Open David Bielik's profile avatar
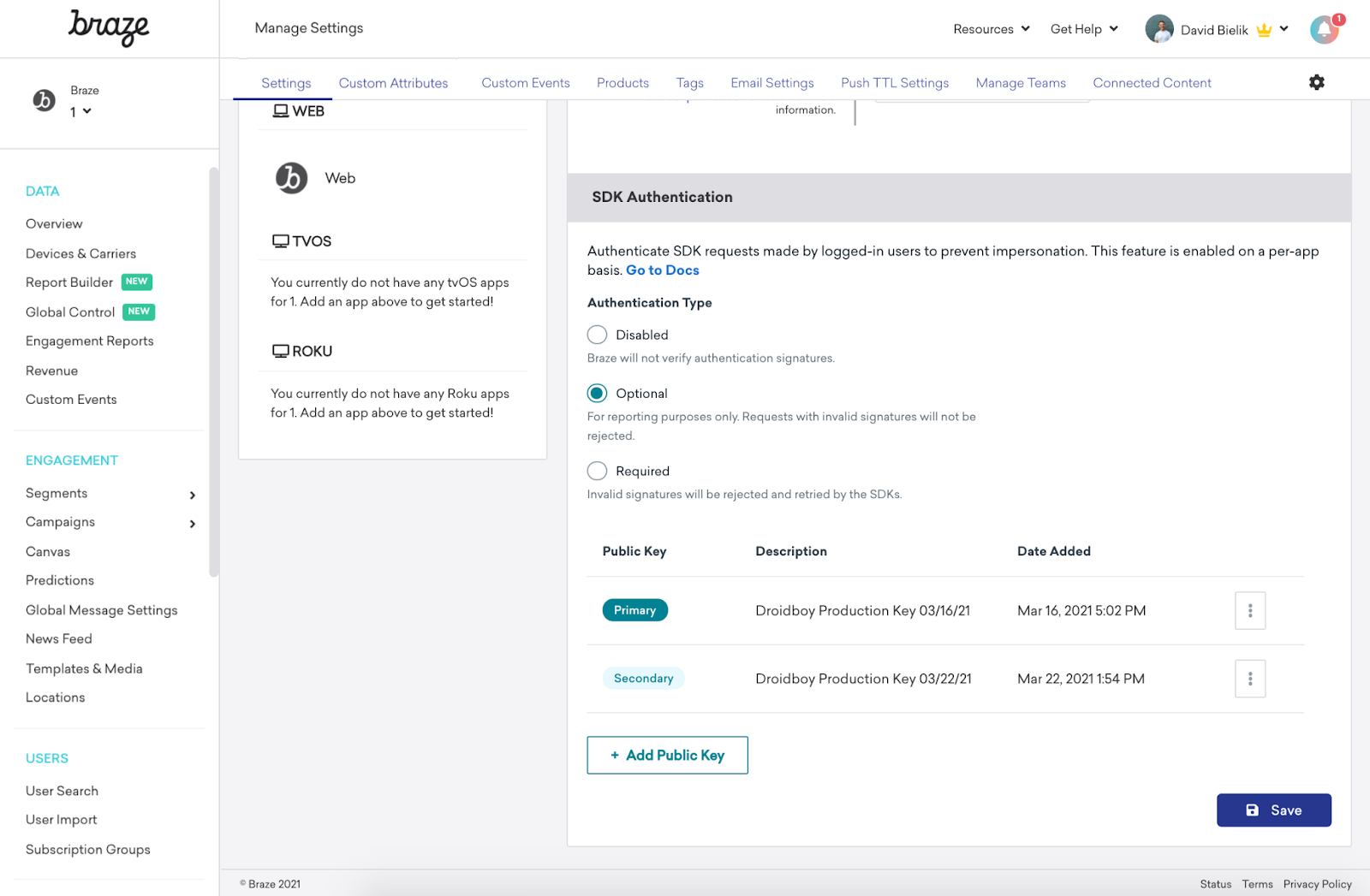The width and height of the screenshot is (1370, 896). pyautogui.click(x=1159, y=29)
